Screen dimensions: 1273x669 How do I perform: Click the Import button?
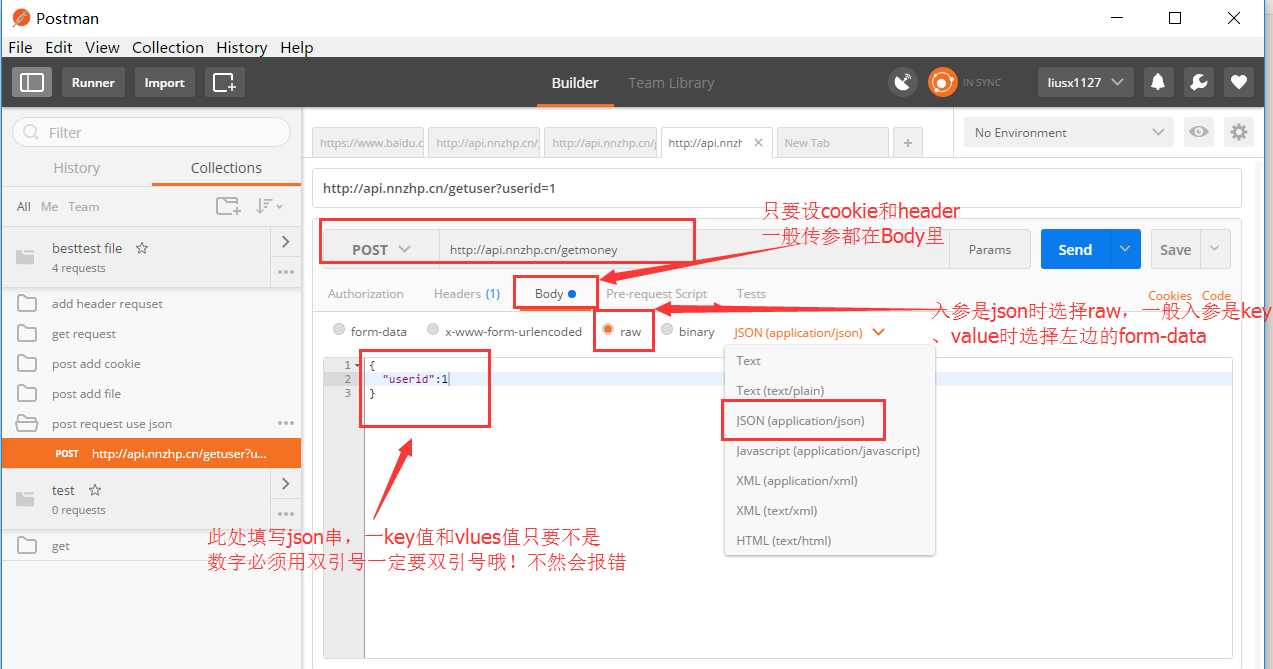coord(164,83)
